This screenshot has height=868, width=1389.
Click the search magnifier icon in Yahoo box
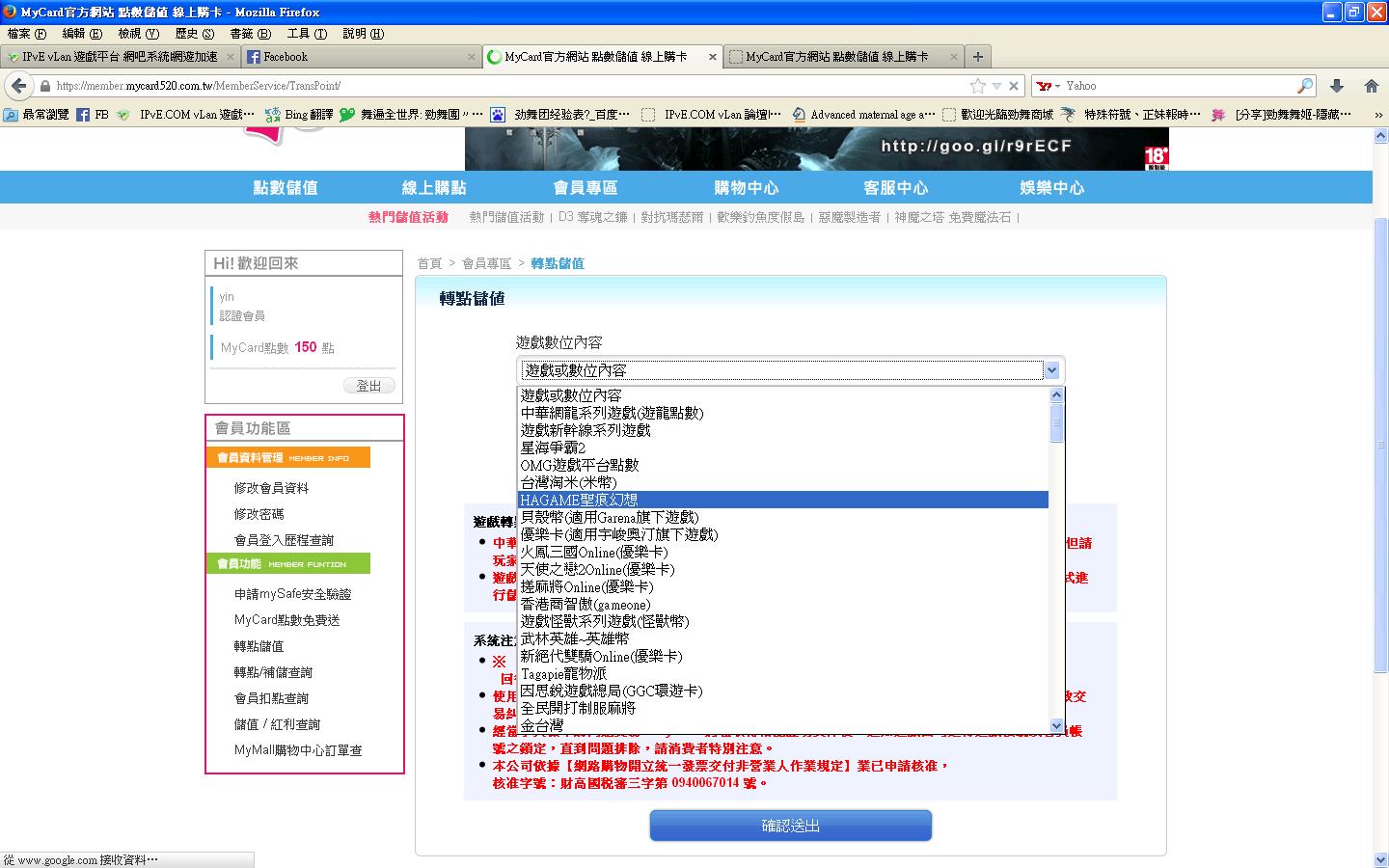pyautogui.click(x=1304, y=86)
